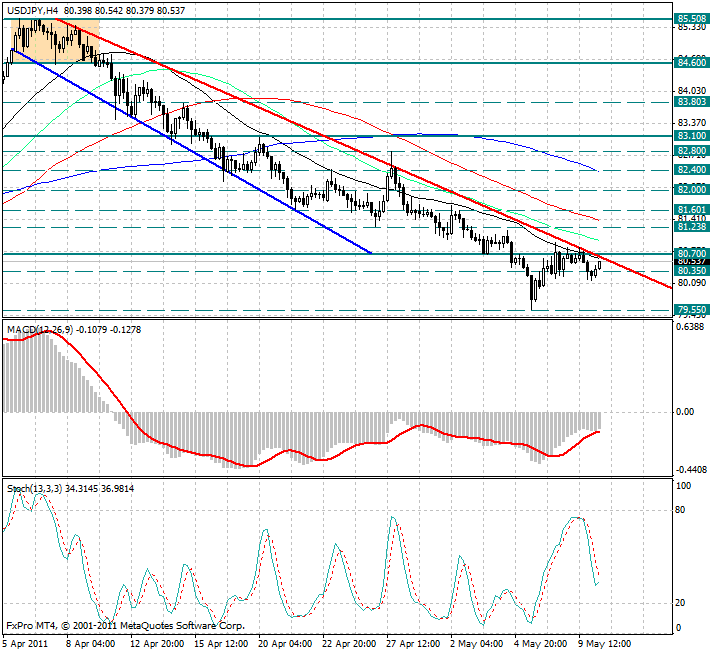Select the 82.800 price level label
This screenshot has height=651, width=710.
click(691, 150)
